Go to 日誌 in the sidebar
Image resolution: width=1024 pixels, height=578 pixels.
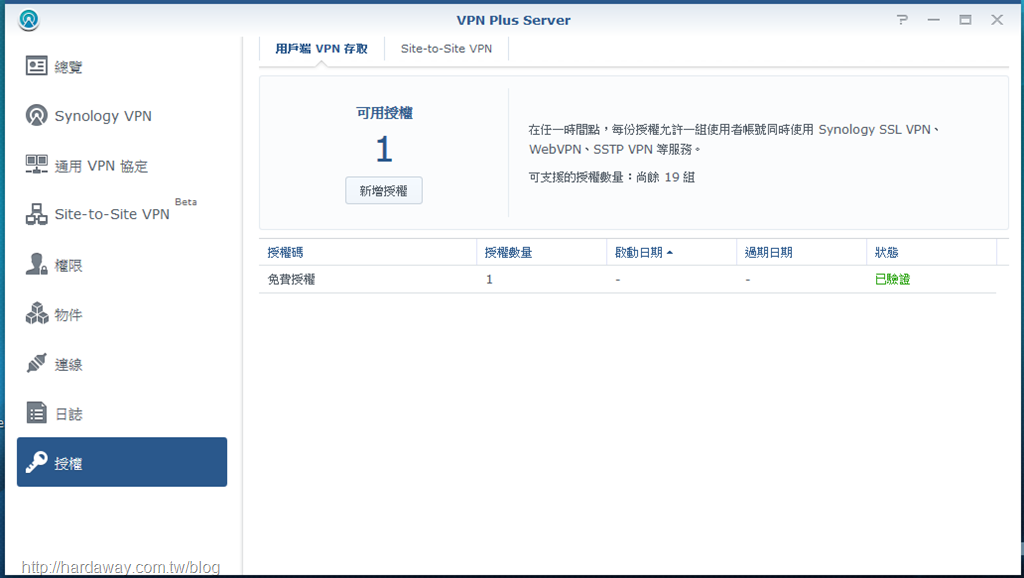[122, 413]
